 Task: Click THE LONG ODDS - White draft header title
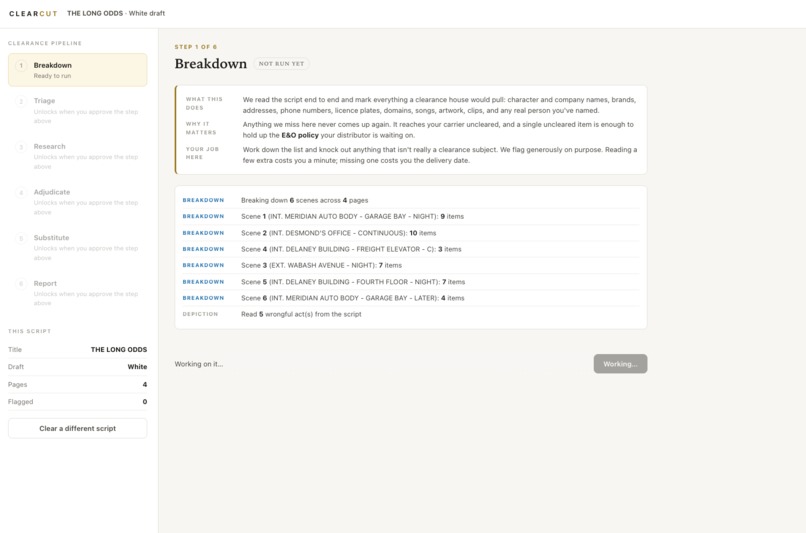(116, 13)
